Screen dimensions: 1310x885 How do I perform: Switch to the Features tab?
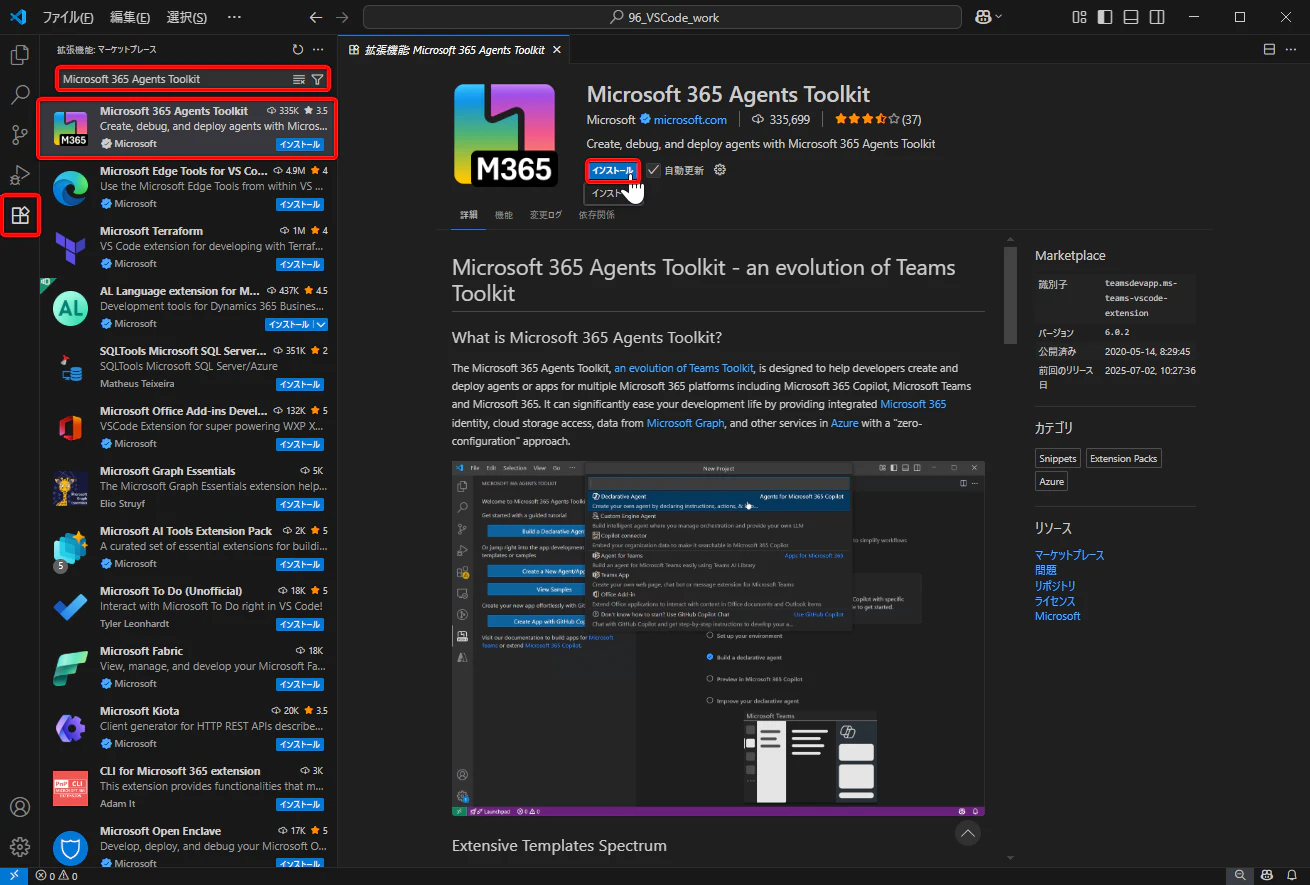[x=504, y=215]
